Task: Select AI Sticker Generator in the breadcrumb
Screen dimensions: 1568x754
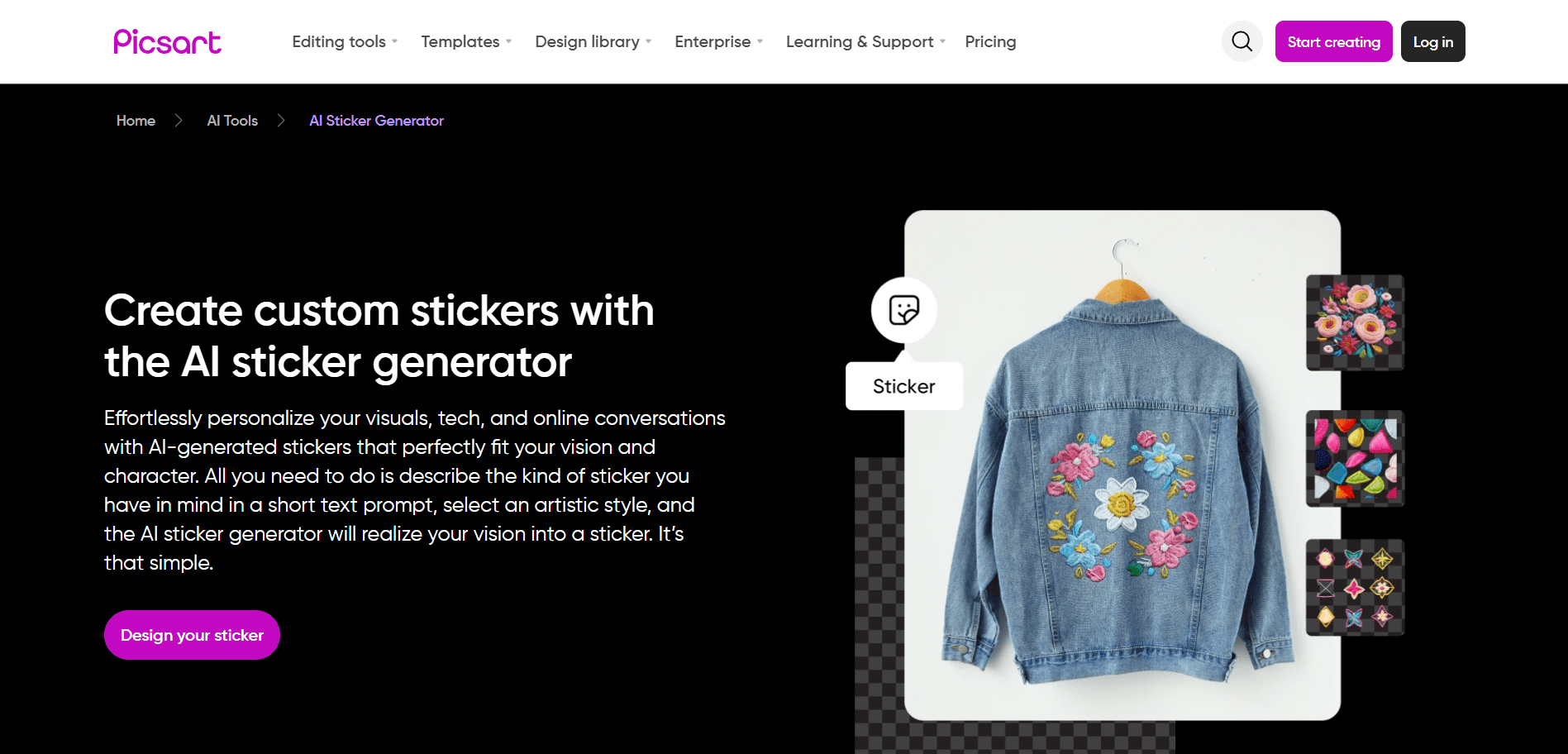Action: click(x=376, y=121)
